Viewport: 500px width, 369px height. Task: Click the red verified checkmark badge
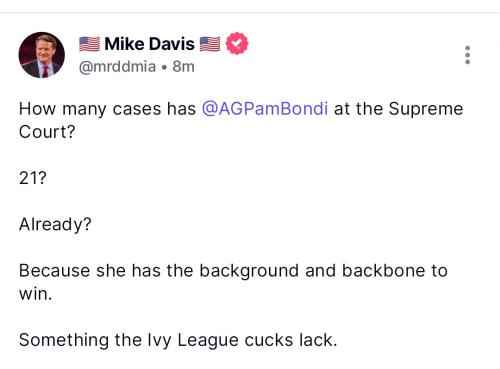pos(237,43)
